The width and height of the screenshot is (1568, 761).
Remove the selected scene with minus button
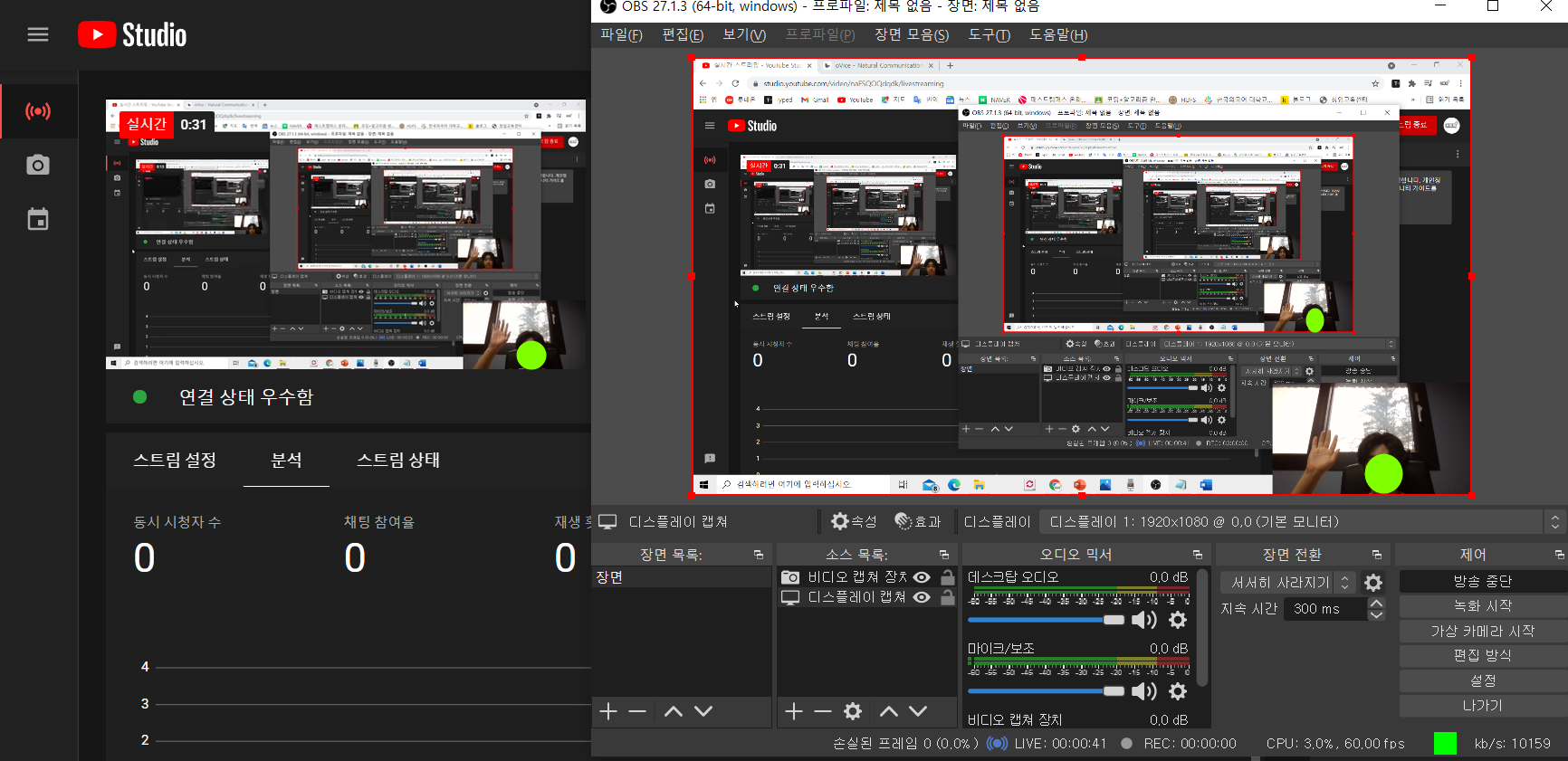tap(637, 711)
